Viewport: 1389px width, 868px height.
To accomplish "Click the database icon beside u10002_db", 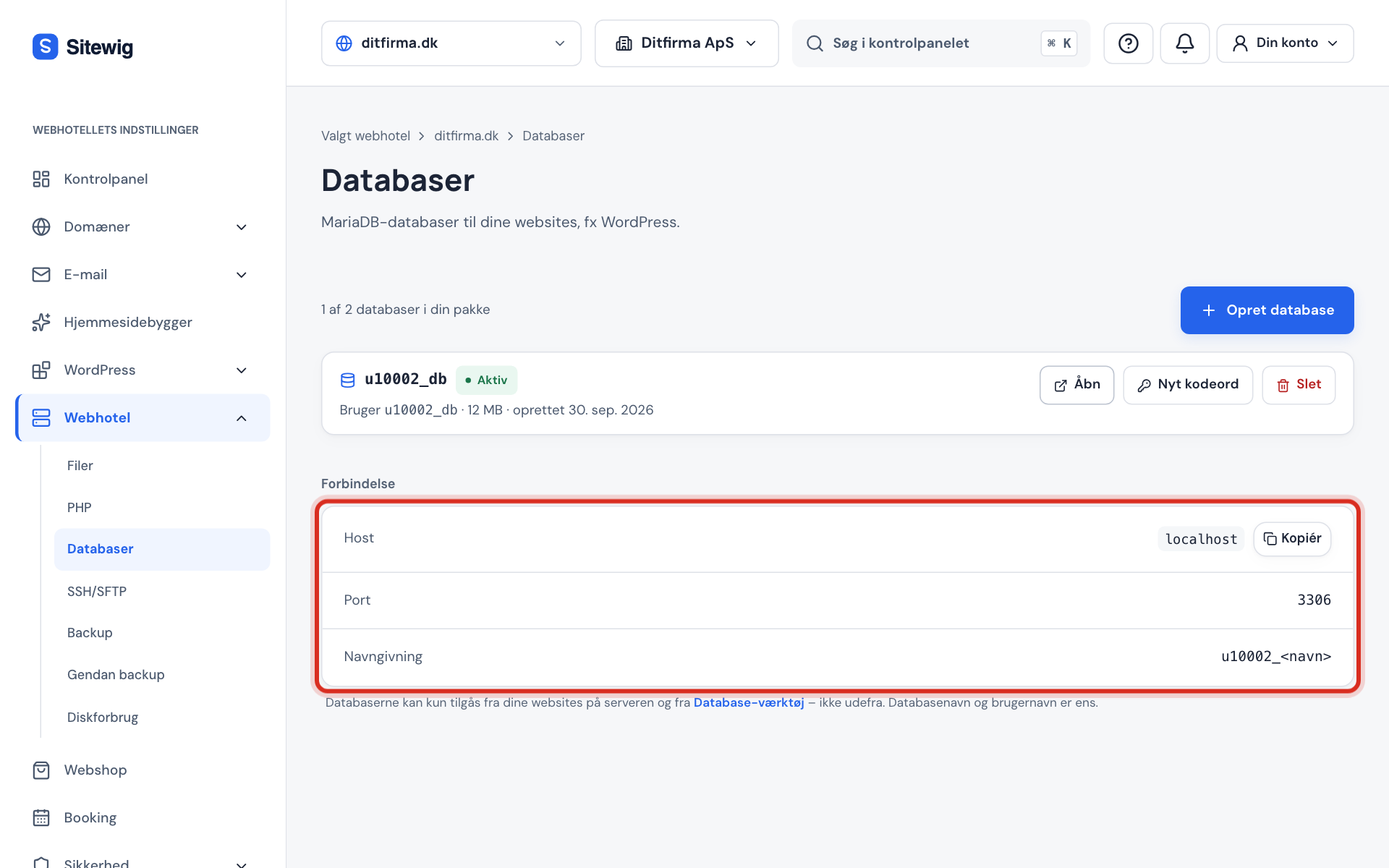I will [348, 380].
